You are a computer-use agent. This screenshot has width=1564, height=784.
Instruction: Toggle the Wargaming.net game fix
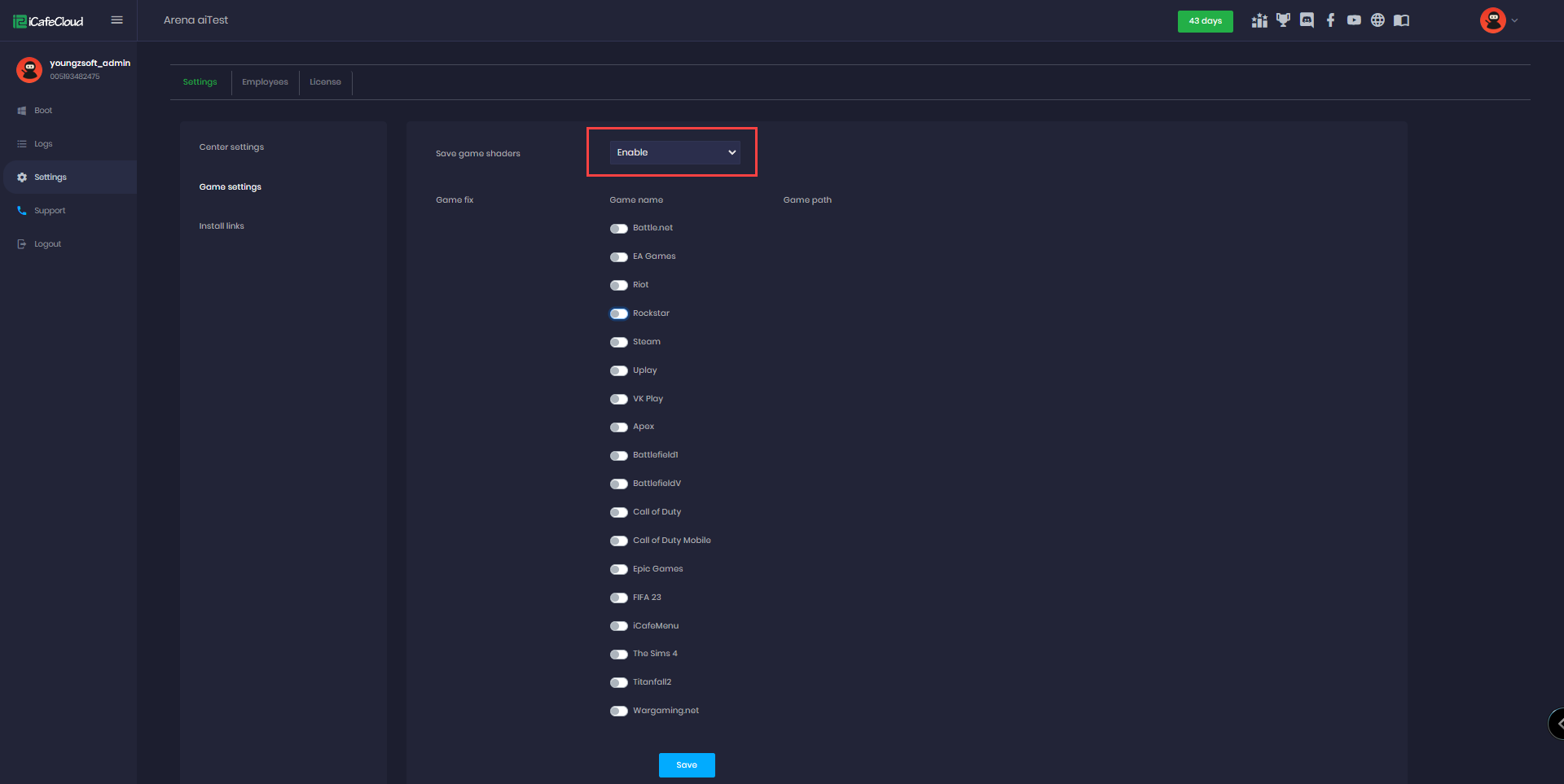click(619, 712)
